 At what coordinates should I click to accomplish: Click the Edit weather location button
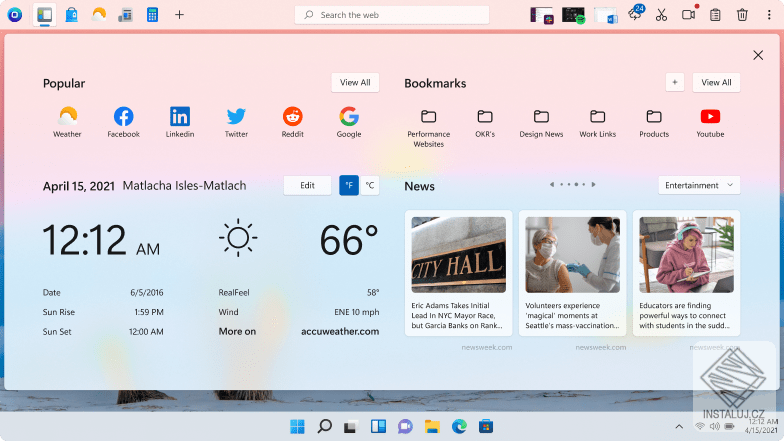coord(307,186)
